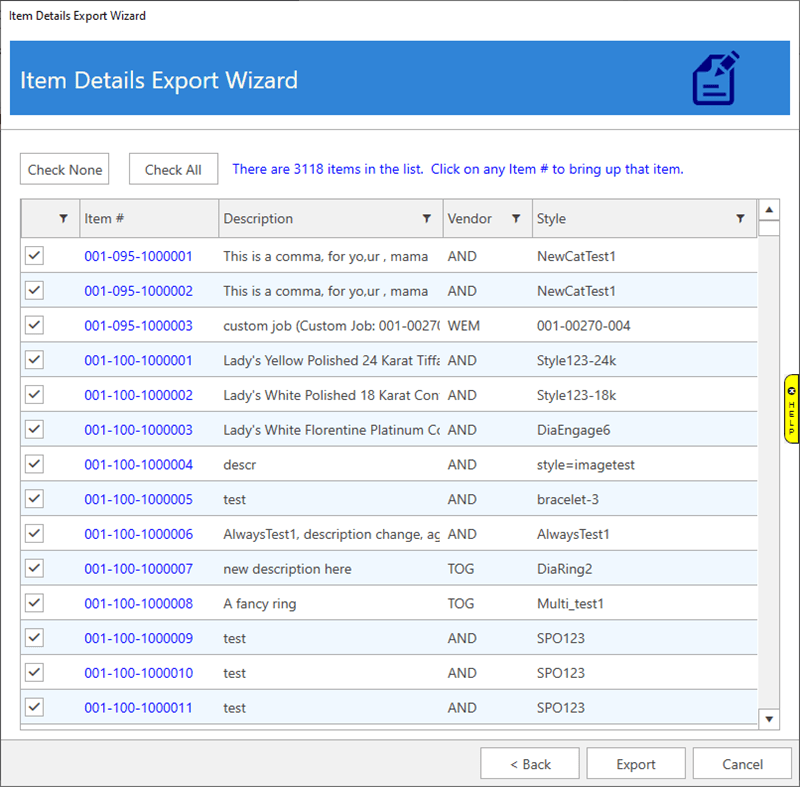Click the Export button
This screenshot has height=787, width=800.
coord(635,763)
